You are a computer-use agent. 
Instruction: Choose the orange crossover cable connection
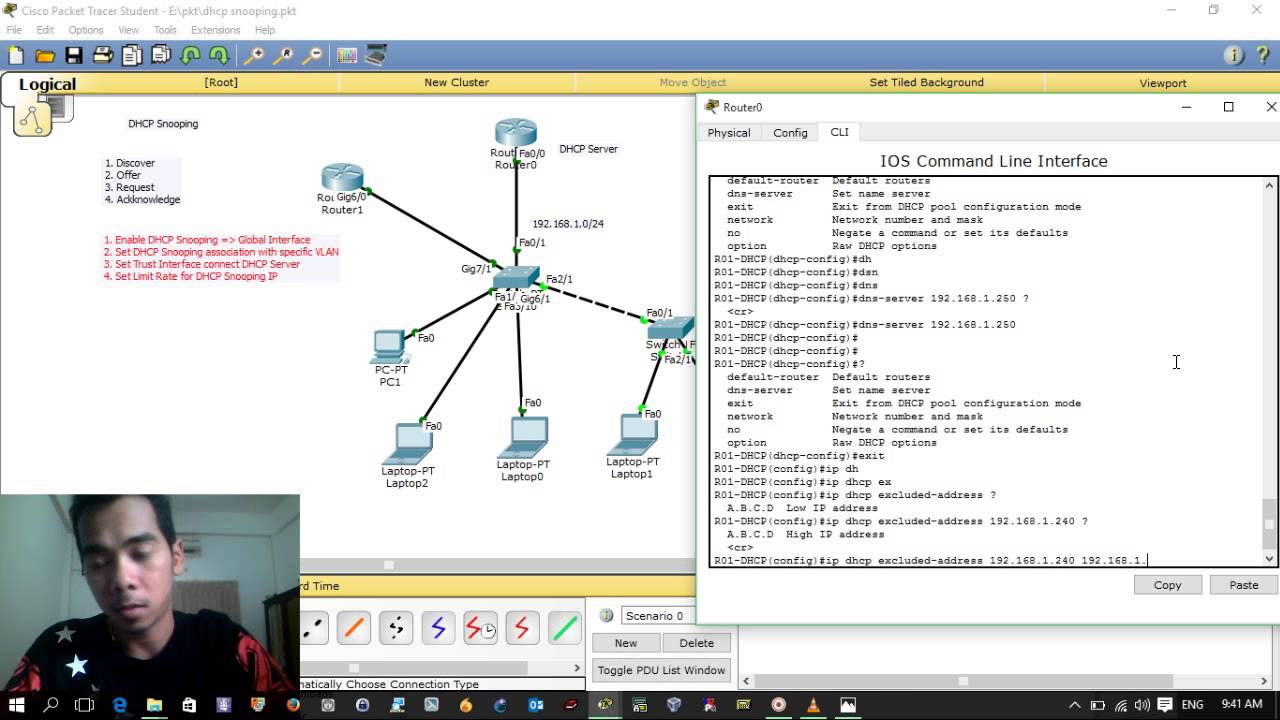353,628
